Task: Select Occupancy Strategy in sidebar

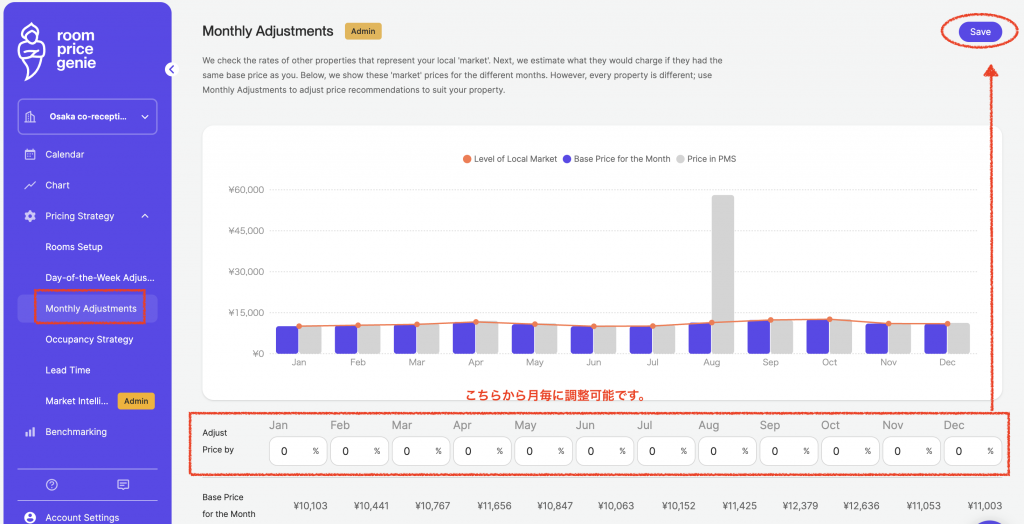Action: pos(89,340)
